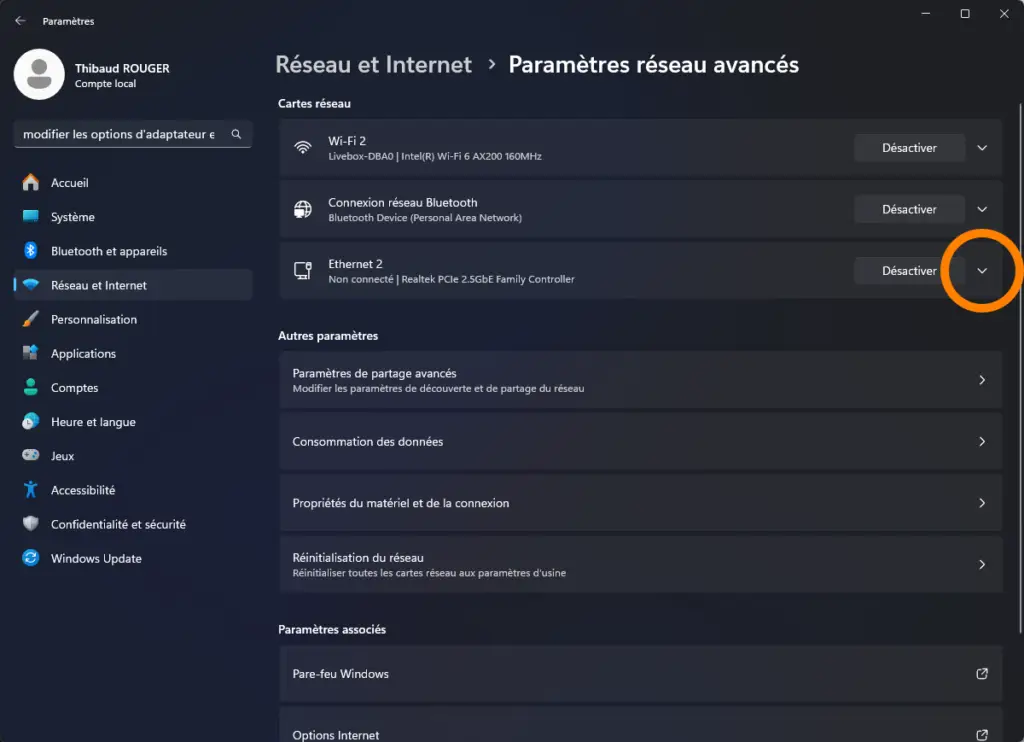Click the Cartes réseau heading
Screen dimensions: 1024x742
tap(314, 103)
